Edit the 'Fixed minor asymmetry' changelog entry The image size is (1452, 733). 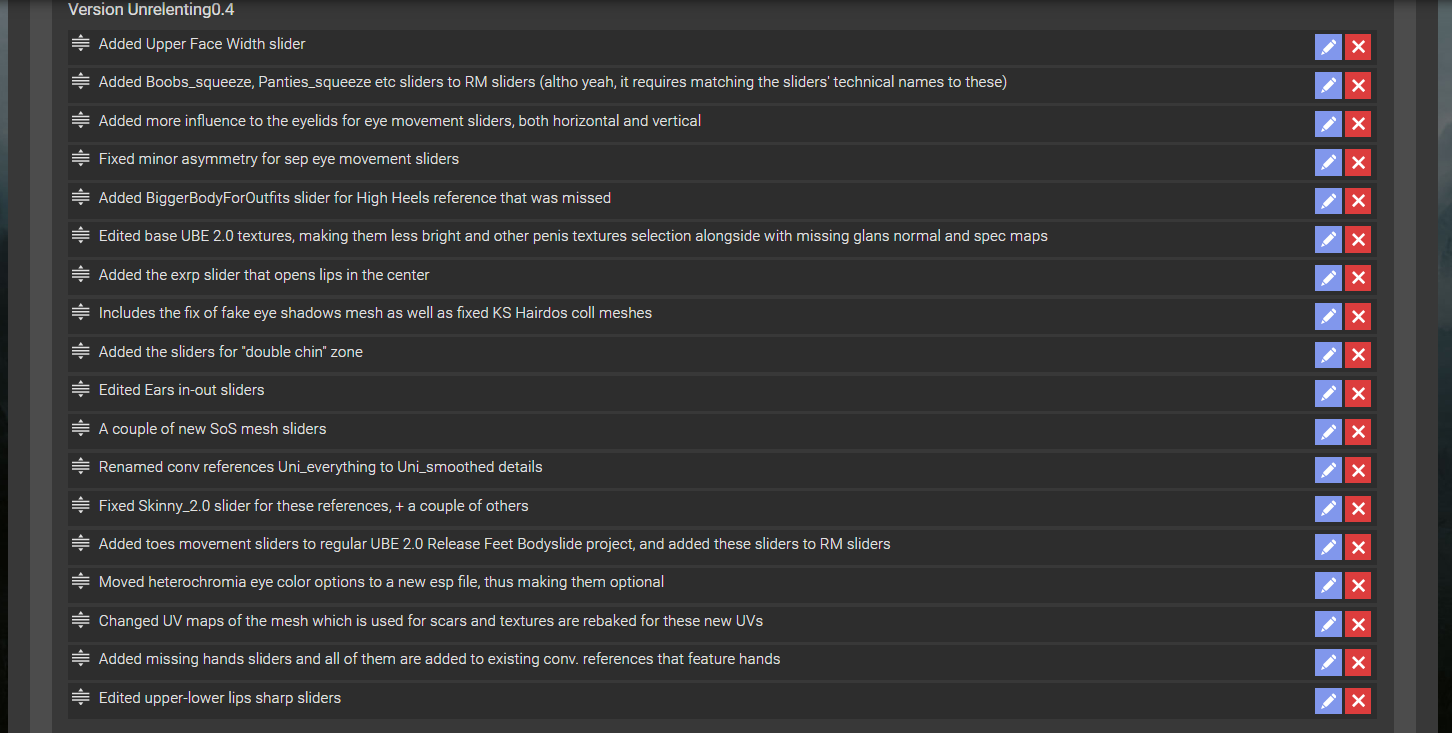[1327, 162]
